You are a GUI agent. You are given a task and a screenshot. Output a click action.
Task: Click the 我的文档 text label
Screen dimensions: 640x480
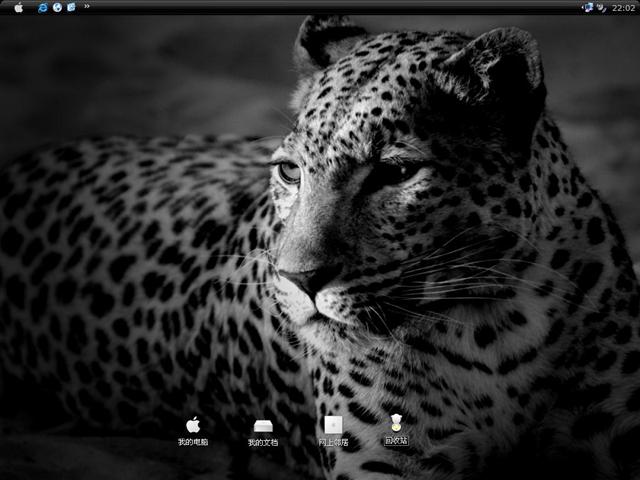pos(263,442)
